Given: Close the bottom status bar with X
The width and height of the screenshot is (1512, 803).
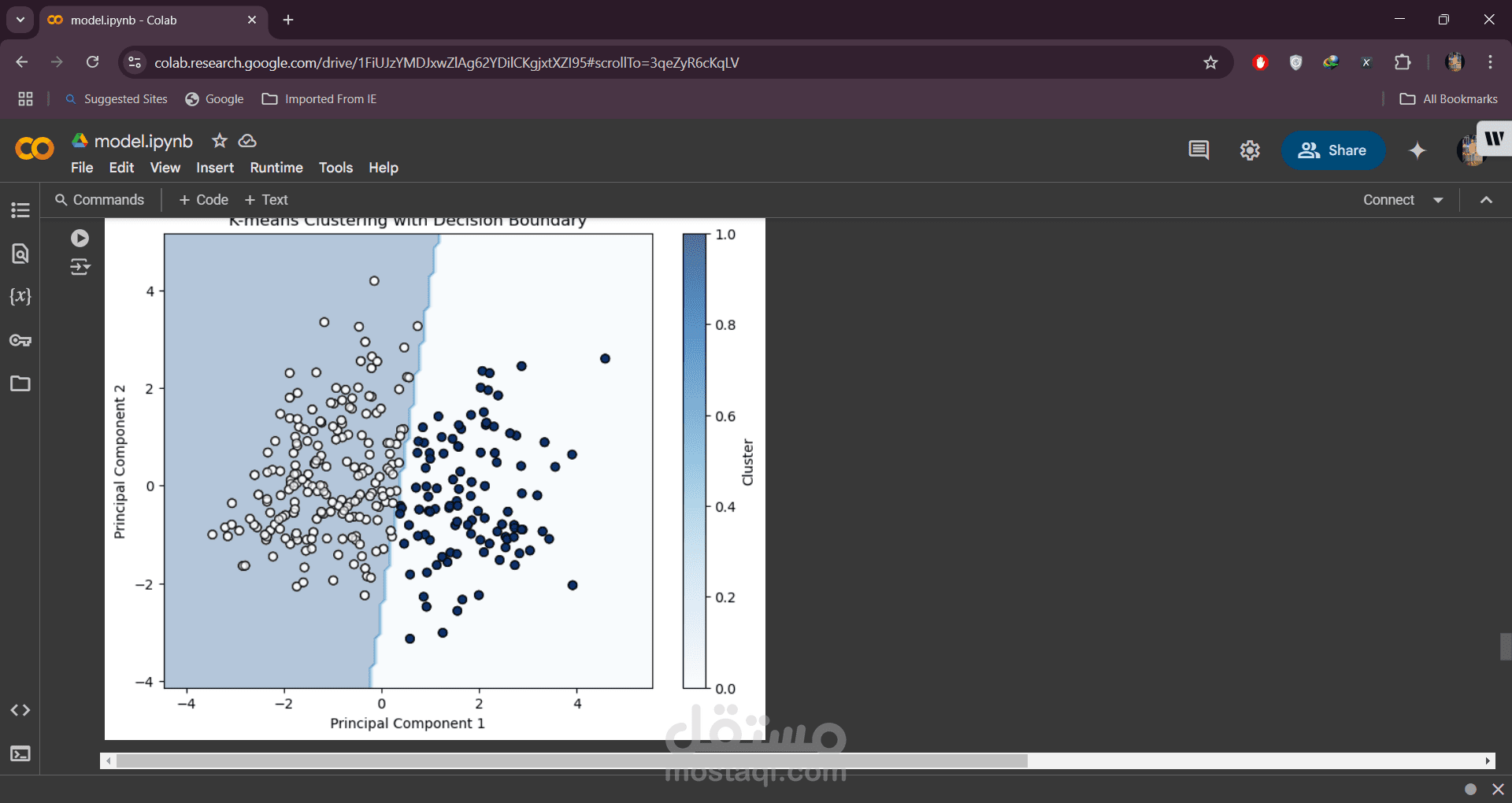Looking at the screenshot, I should point(1498,789).
